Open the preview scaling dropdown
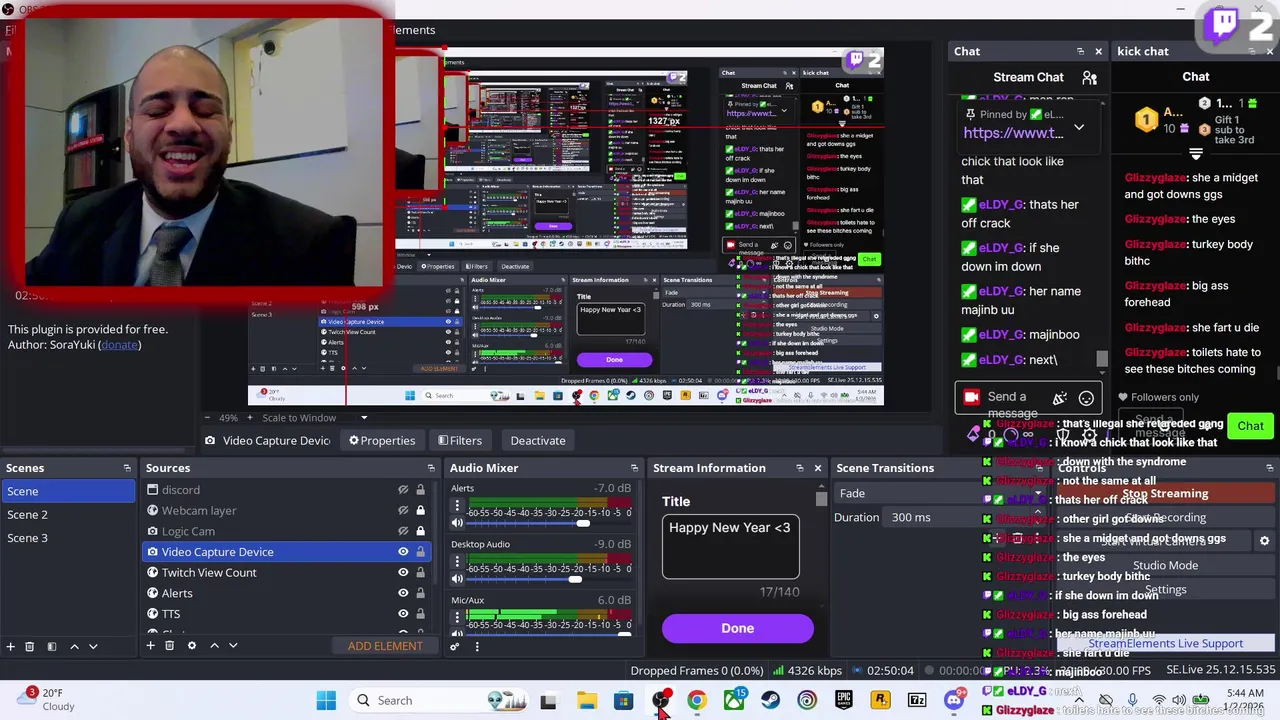The width and height of the screenshot is (1280, 720). click(x=364, y=418)
